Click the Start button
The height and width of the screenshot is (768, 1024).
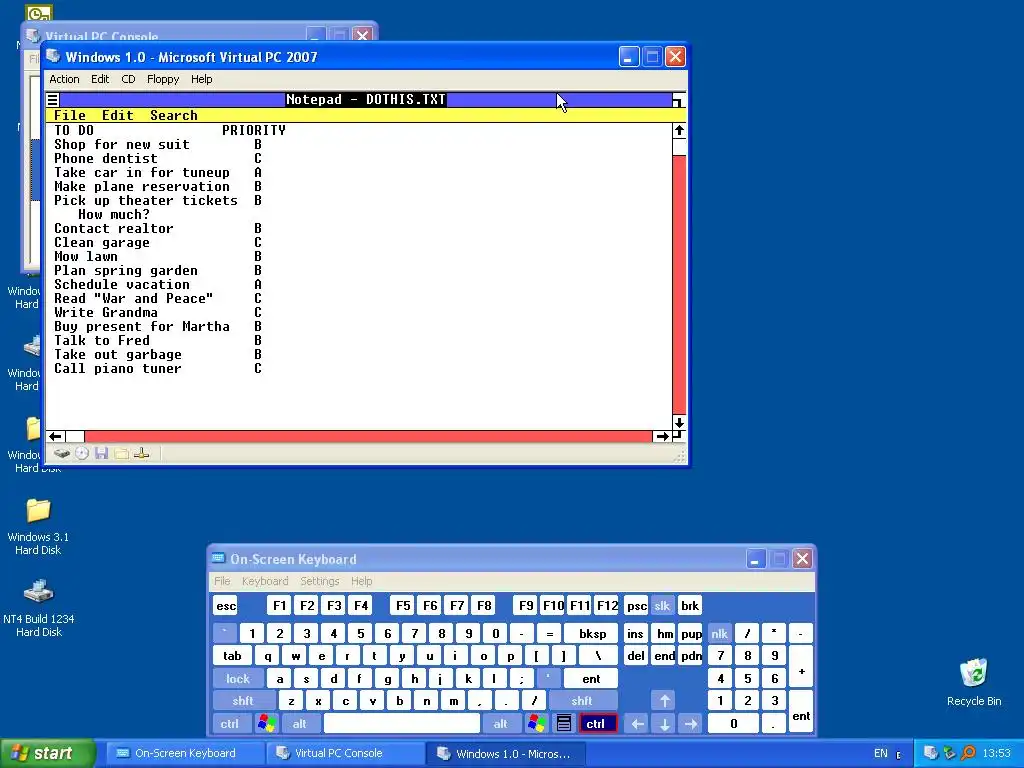click(x=47, y=754)
